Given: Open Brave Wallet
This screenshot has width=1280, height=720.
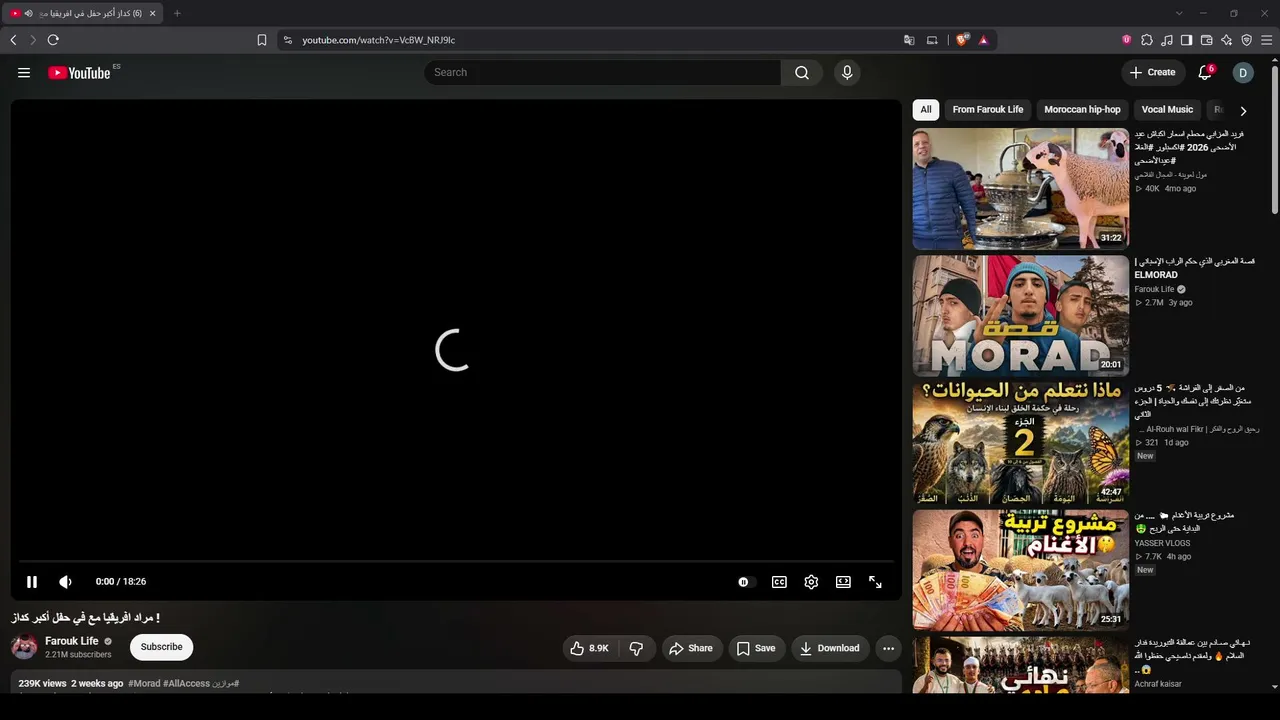Looking at the screenshot, I should point(1207,40).
